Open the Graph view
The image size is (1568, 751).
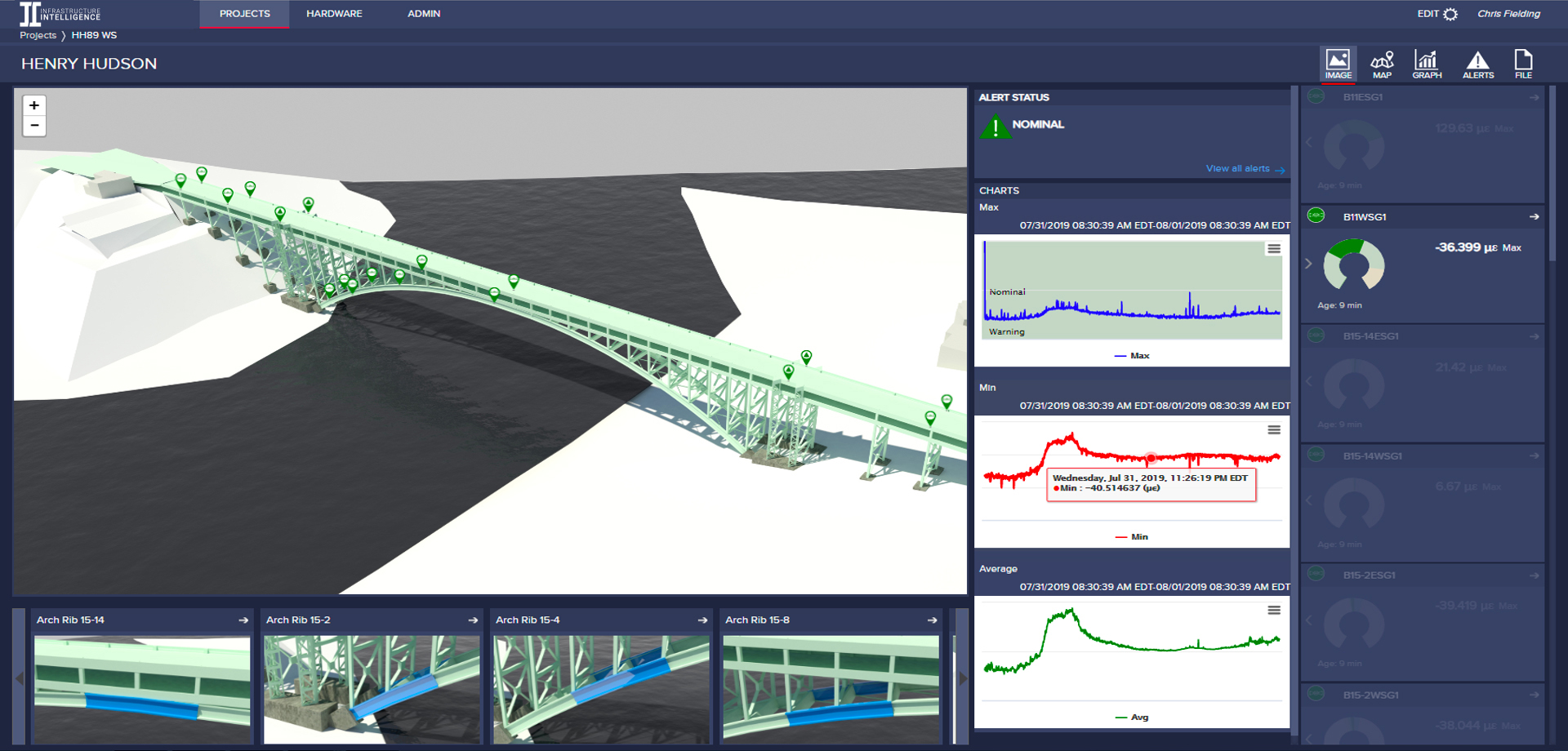click(1427, 64)
